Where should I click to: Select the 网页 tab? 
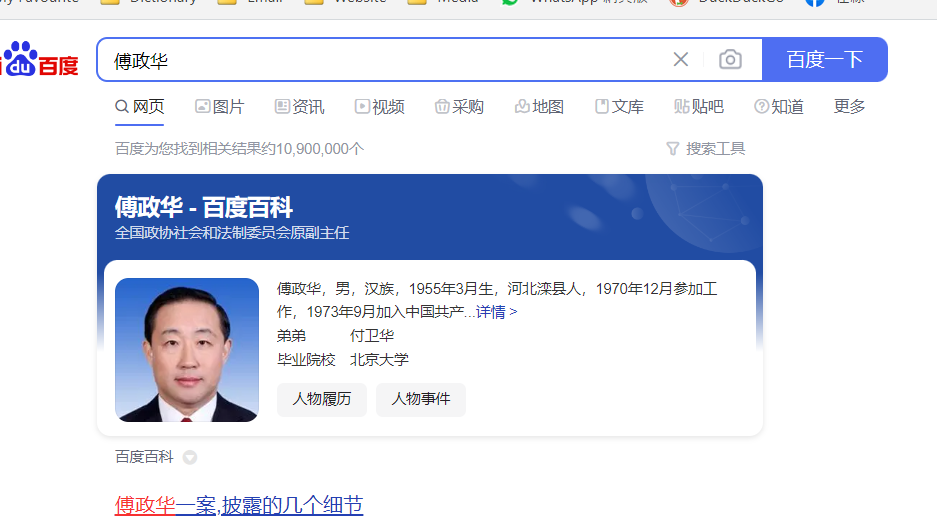140,107
